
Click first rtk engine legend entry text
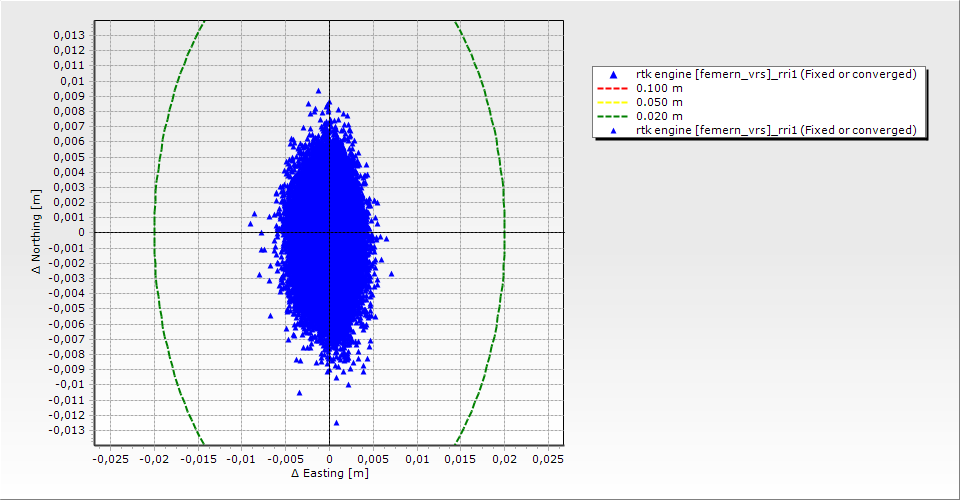tap(776, 74)
